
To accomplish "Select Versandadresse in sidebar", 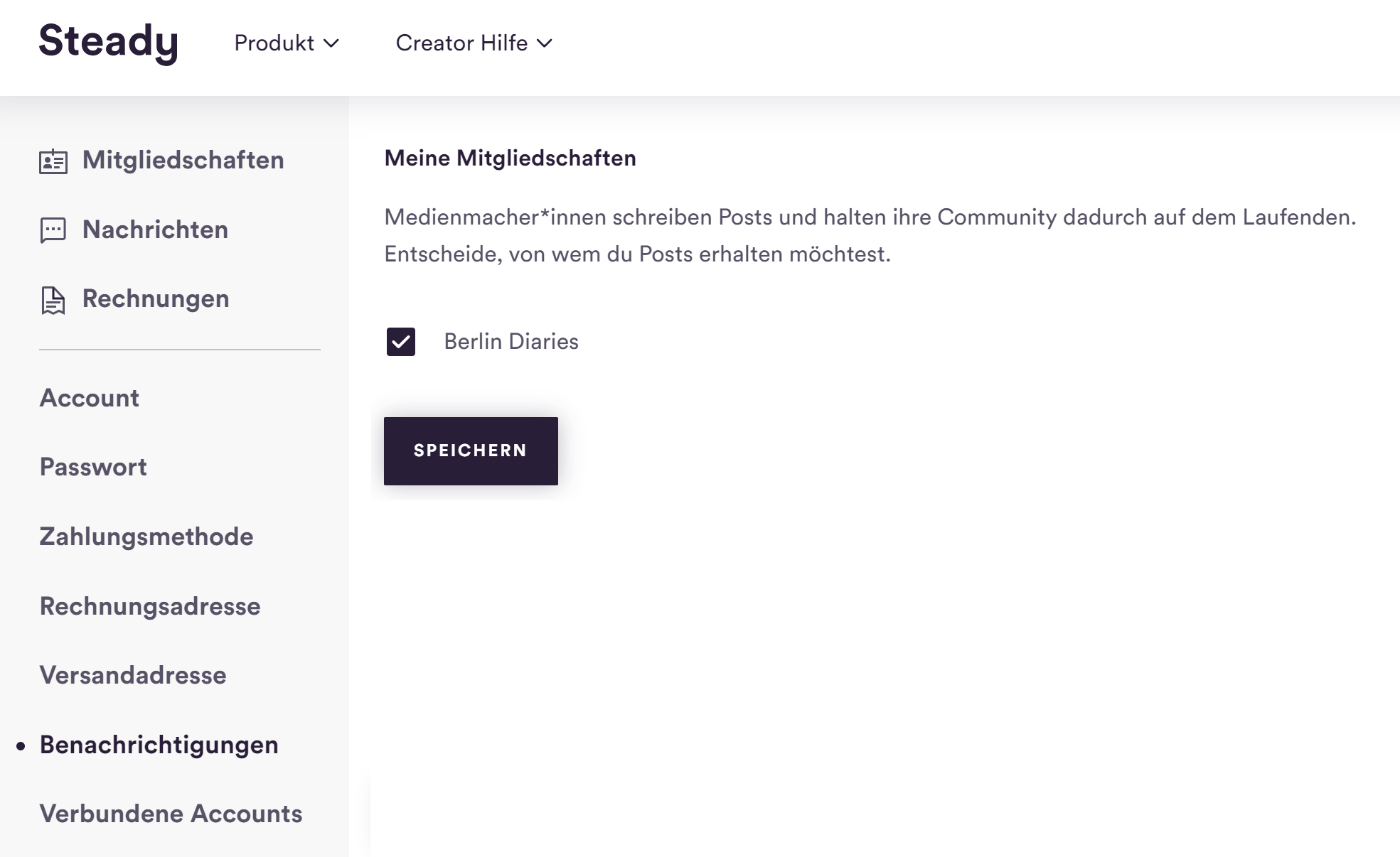I will point(133,675).
